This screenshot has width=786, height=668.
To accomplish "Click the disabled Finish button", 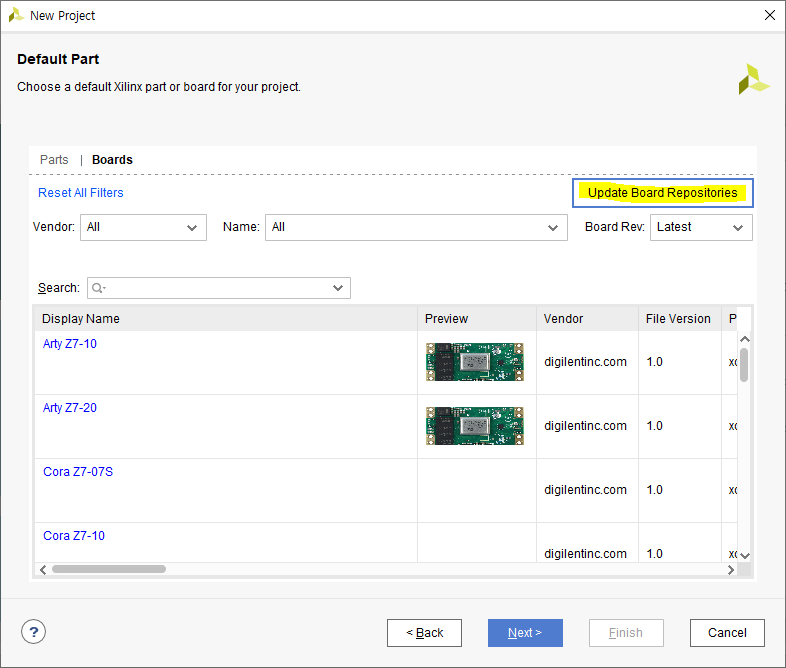I will [626, 633].
